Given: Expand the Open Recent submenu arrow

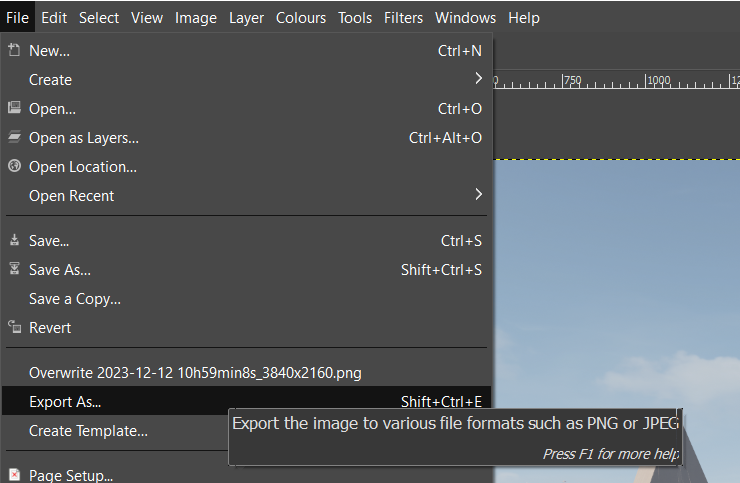Looking at the screenshot, I should click(479, 195).
